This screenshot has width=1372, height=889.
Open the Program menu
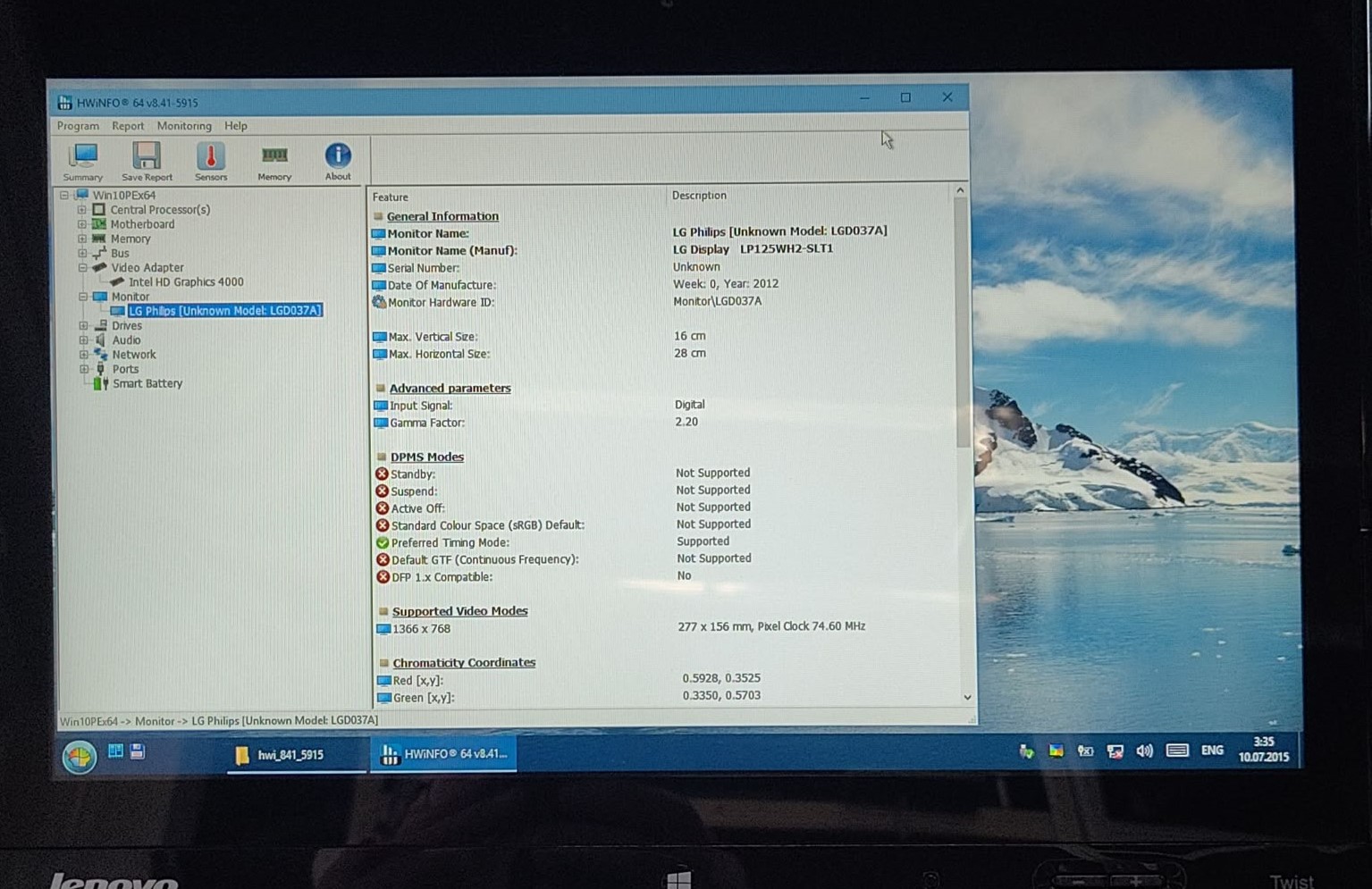coord(78,126)
